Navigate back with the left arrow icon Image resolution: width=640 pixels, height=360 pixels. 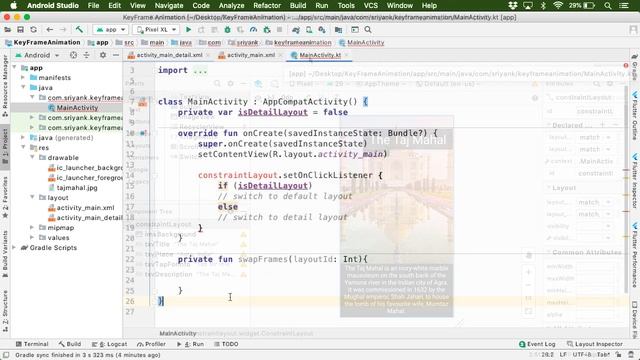pyautogui.click(x=49, y=30)
